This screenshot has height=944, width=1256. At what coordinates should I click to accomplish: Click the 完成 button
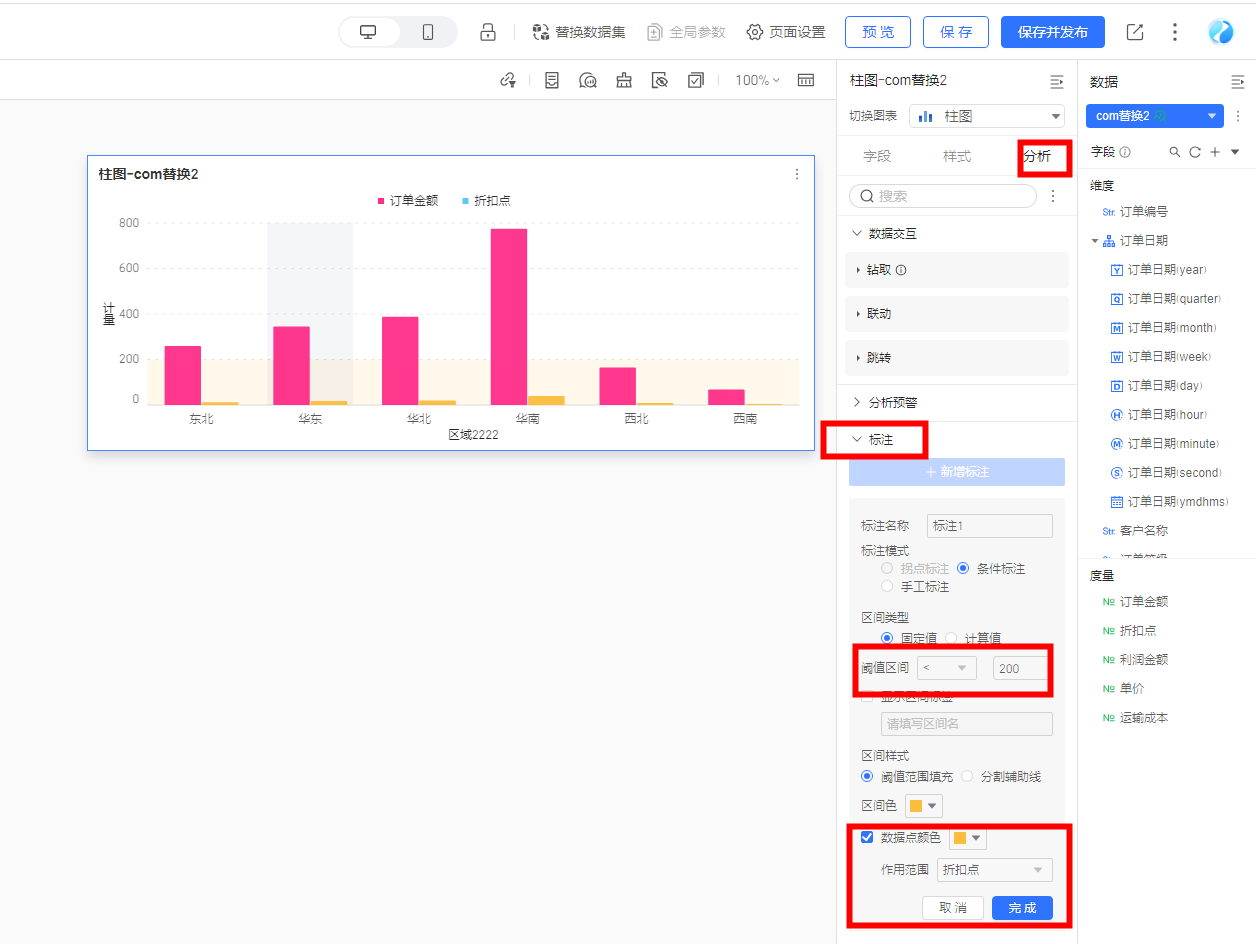[1022, 908]
